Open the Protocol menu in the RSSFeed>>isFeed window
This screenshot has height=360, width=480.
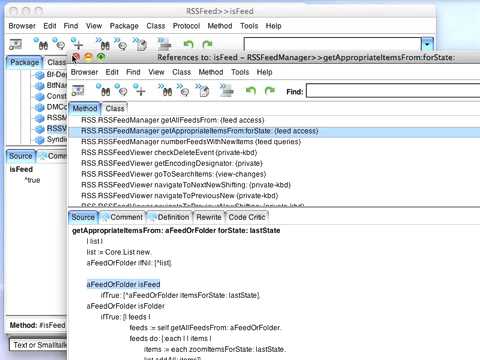coord(186,26)
